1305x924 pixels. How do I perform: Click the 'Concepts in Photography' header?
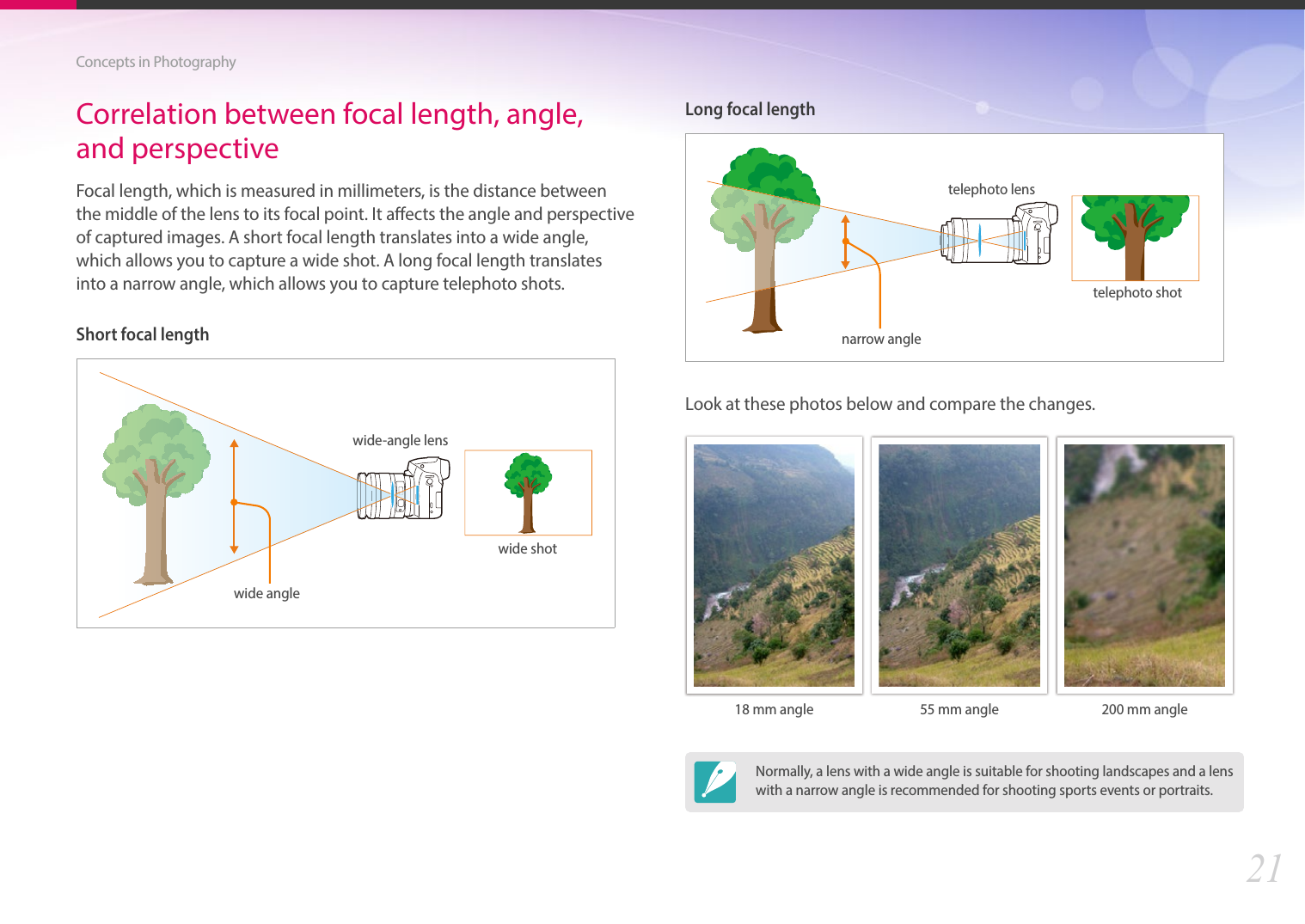156,62
